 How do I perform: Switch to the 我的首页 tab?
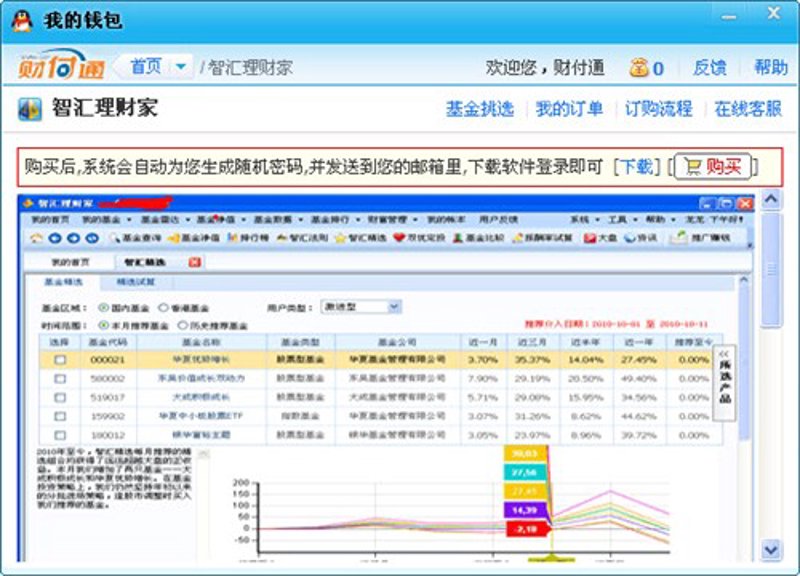click(x=70, y=262)
